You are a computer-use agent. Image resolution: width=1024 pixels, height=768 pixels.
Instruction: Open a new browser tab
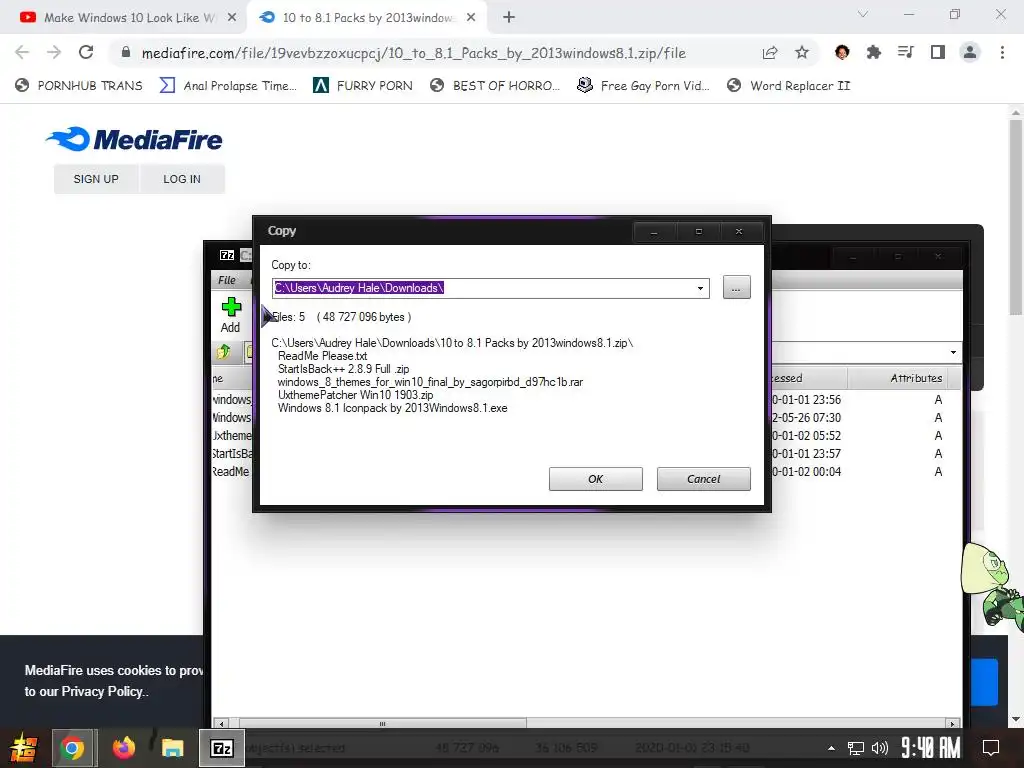(x=509, y=18)
